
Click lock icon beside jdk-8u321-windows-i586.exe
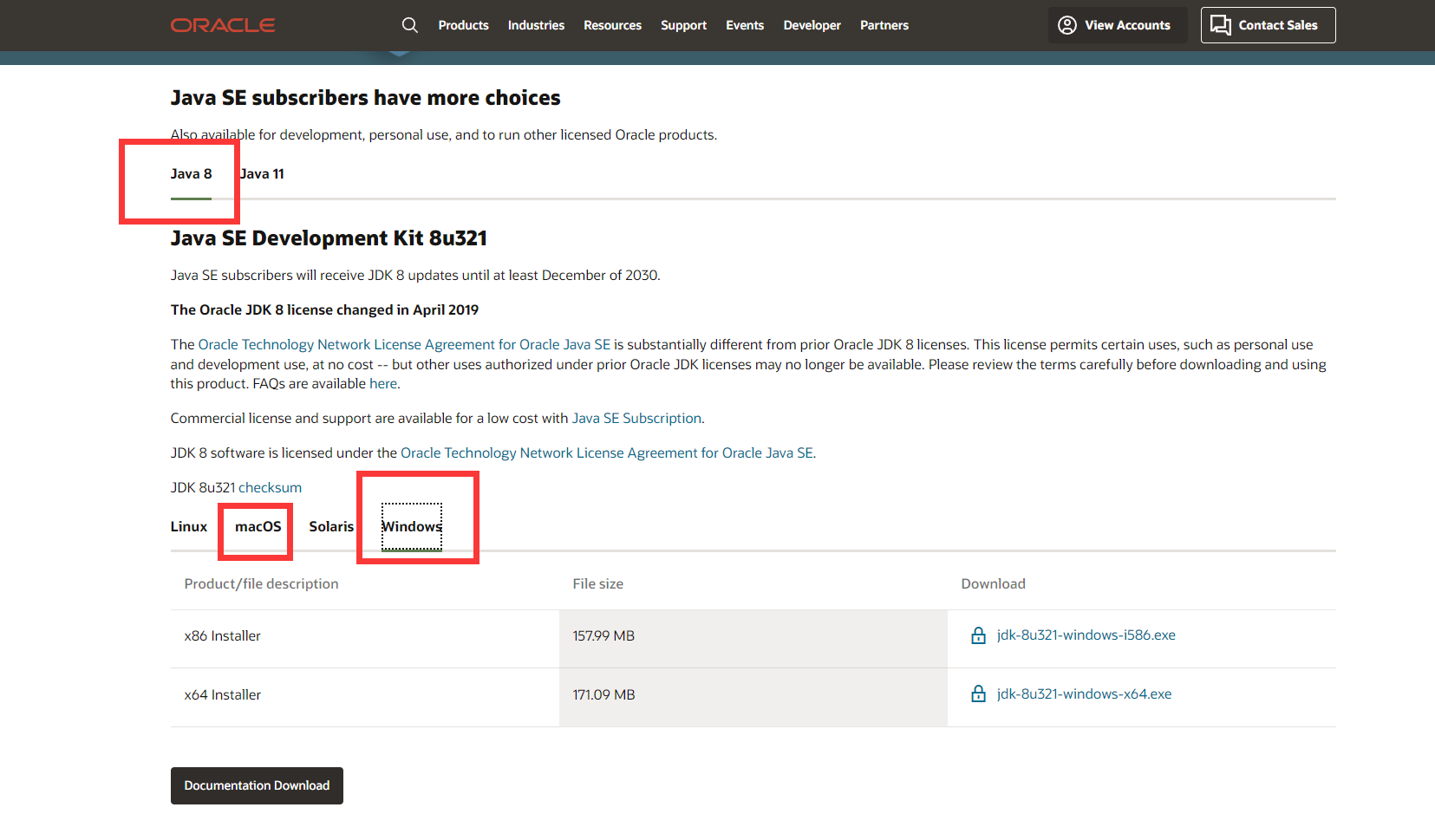978,635
